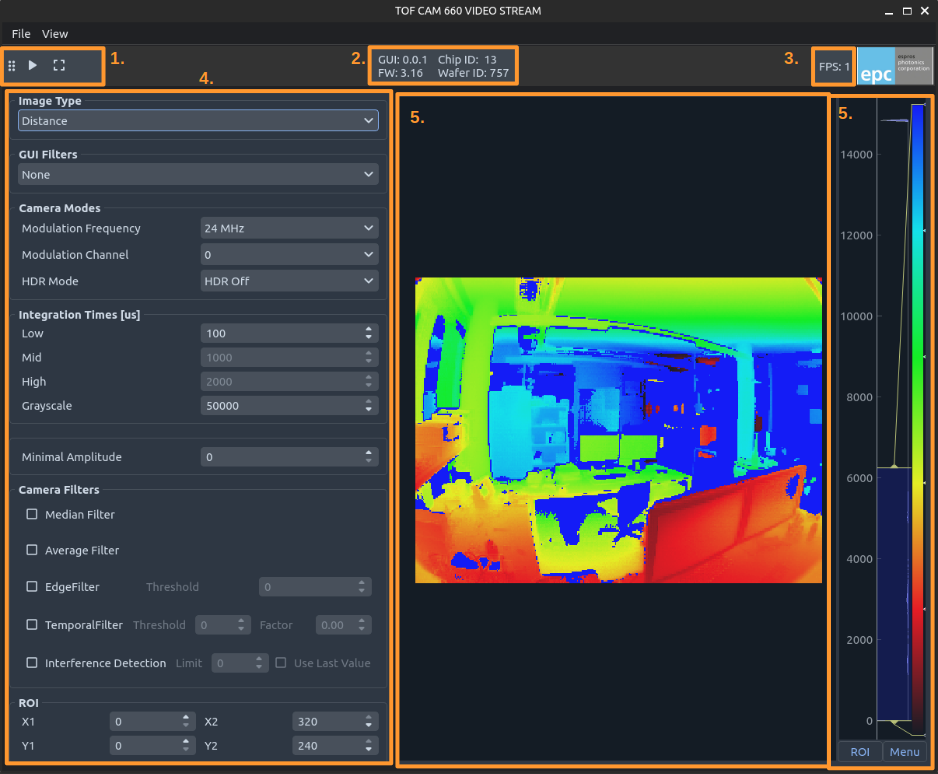Image resolution: width=938 pixels, height=774 pixels.
Task: Click the Grayscale integration time field
Action: pyautogui.click(x=290, y=406)
